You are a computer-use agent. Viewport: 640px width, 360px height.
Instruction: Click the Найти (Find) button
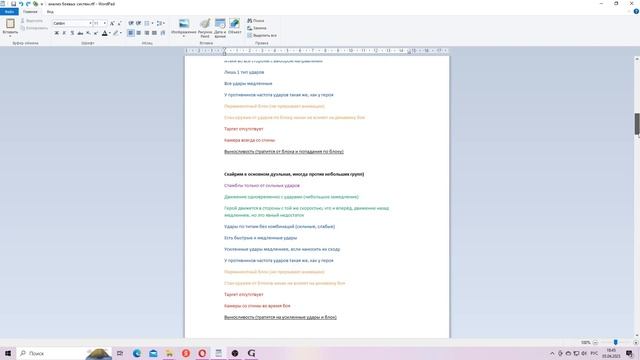256,21
